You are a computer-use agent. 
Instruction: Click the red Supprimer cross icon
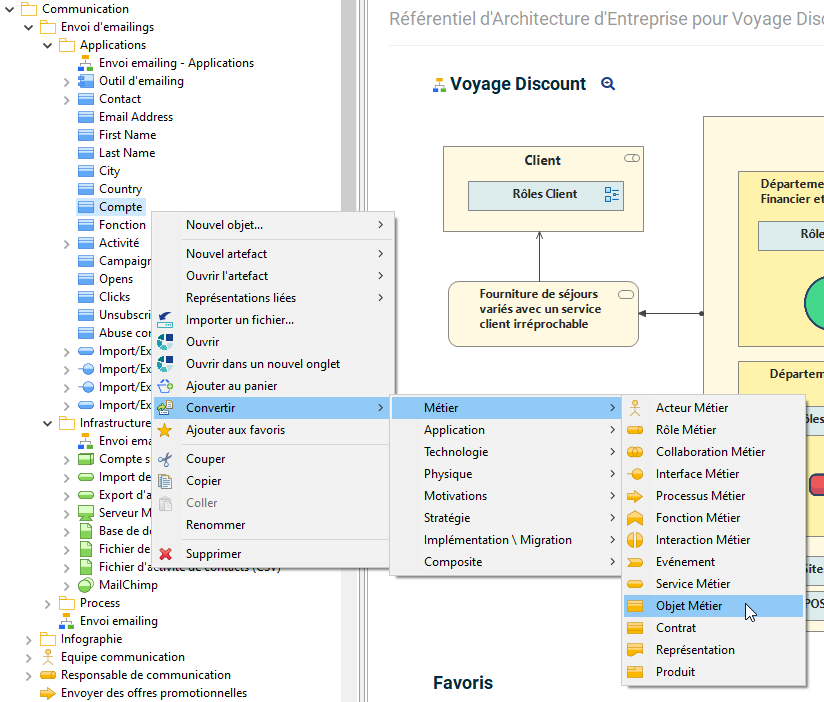click(x=165, y=554)
